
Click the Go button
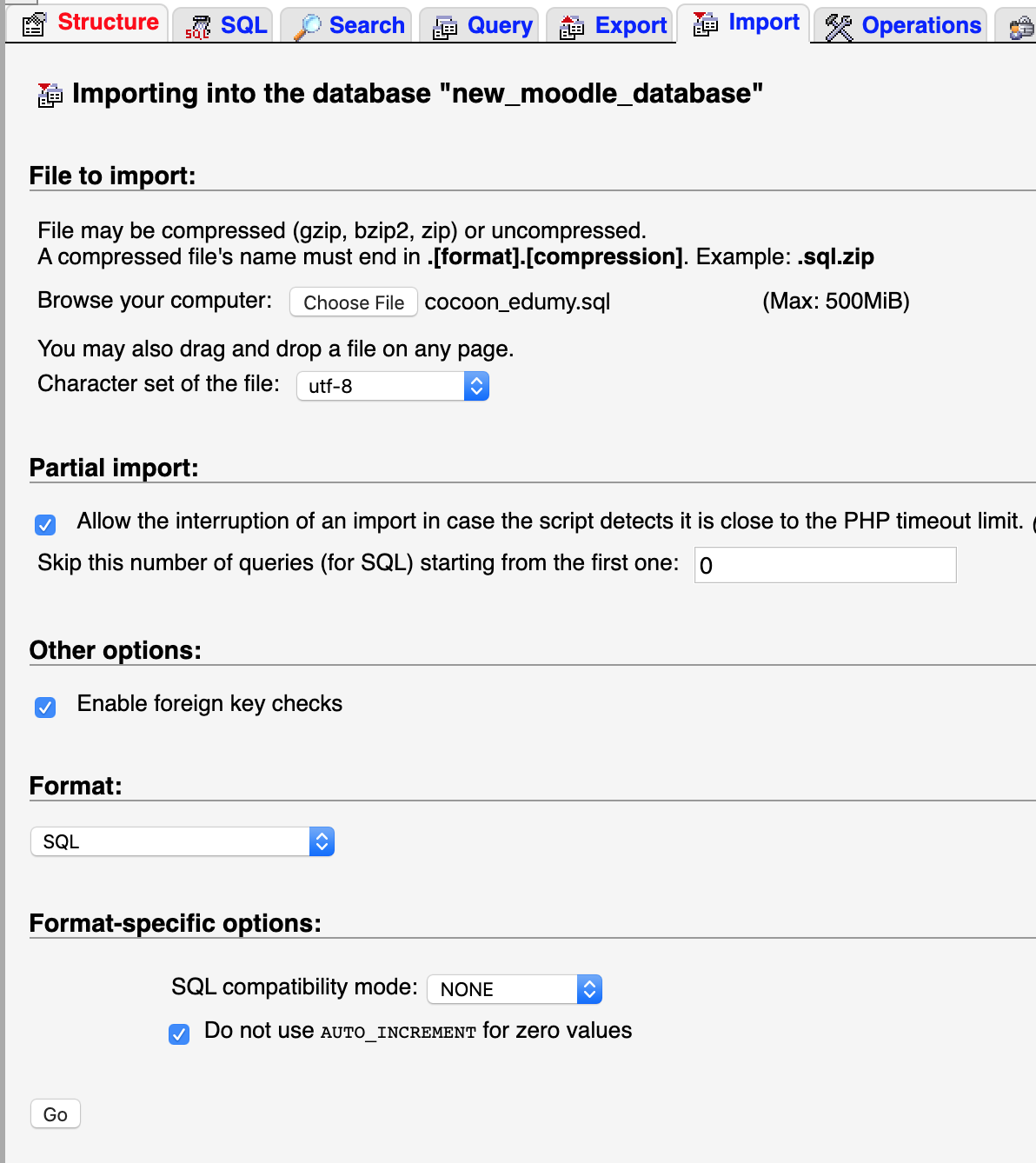pyautogui.click(x=56, y=1114)
